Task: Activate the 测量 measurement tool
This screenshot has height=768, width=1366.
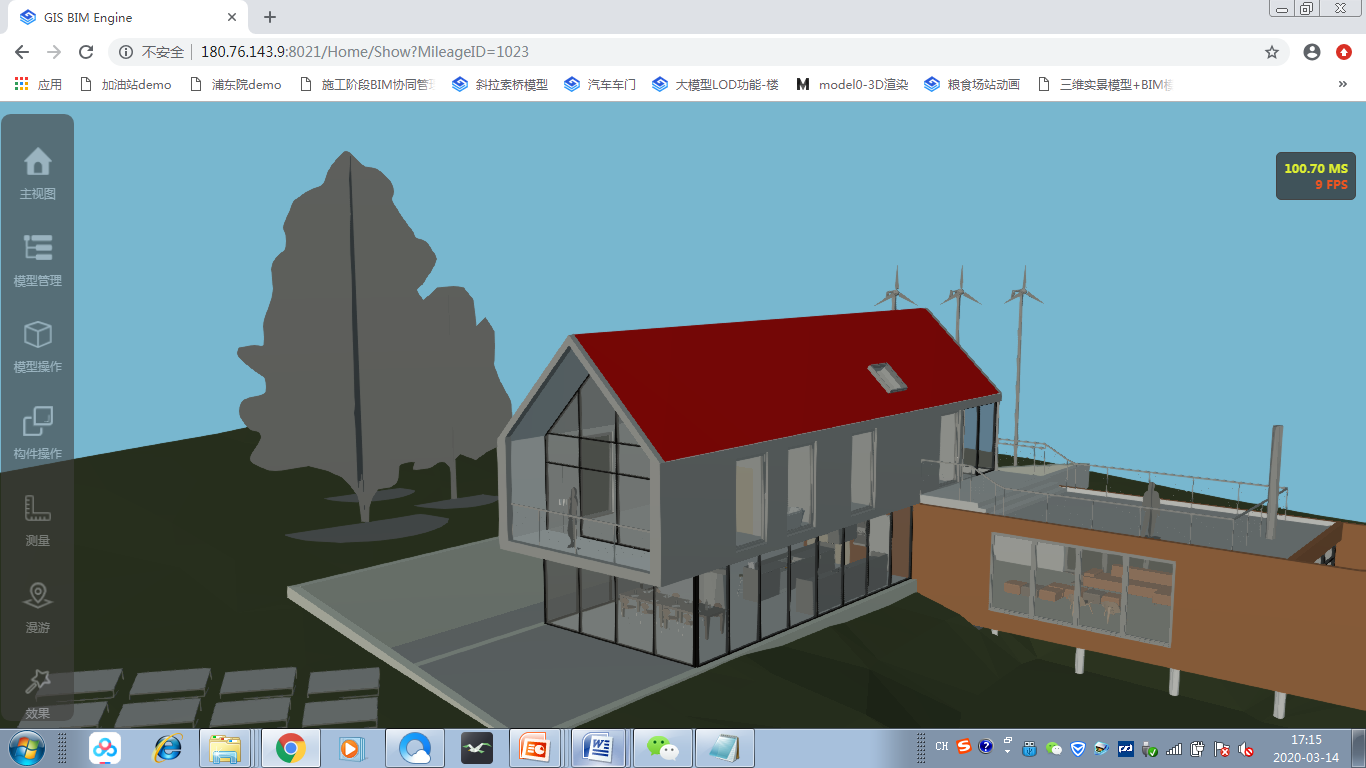Action: pyautogui.click(x=37, y=518)
